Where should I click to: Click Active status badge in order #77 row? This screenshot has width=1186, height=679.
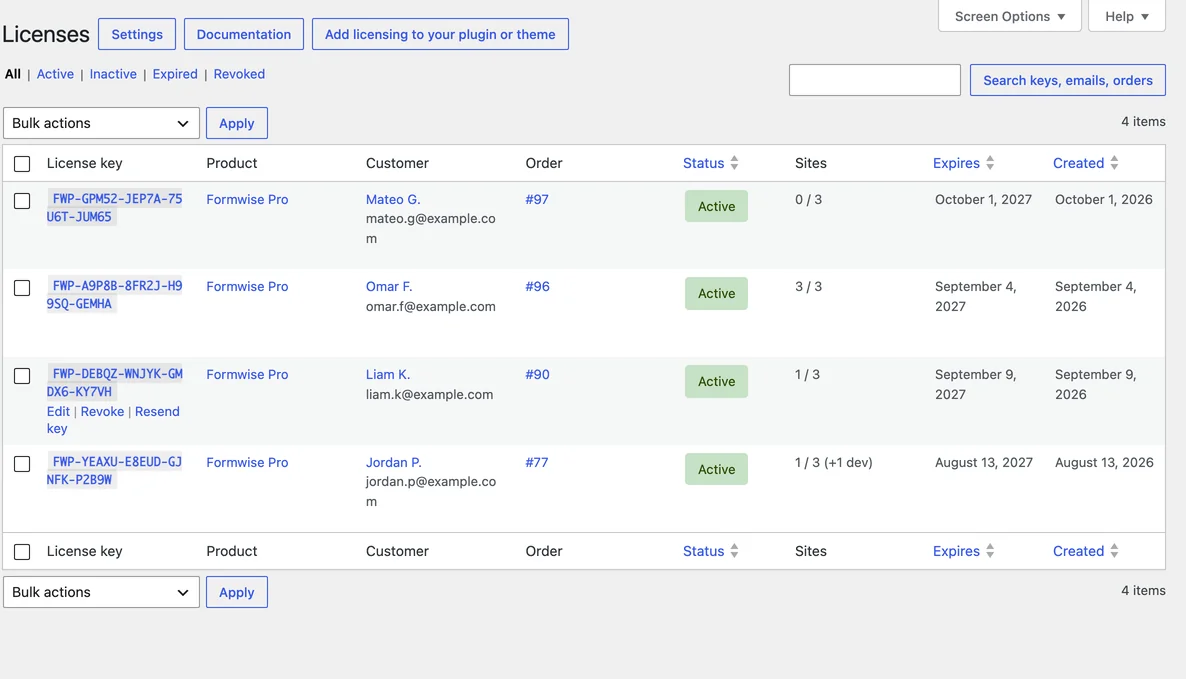[716, 469]
